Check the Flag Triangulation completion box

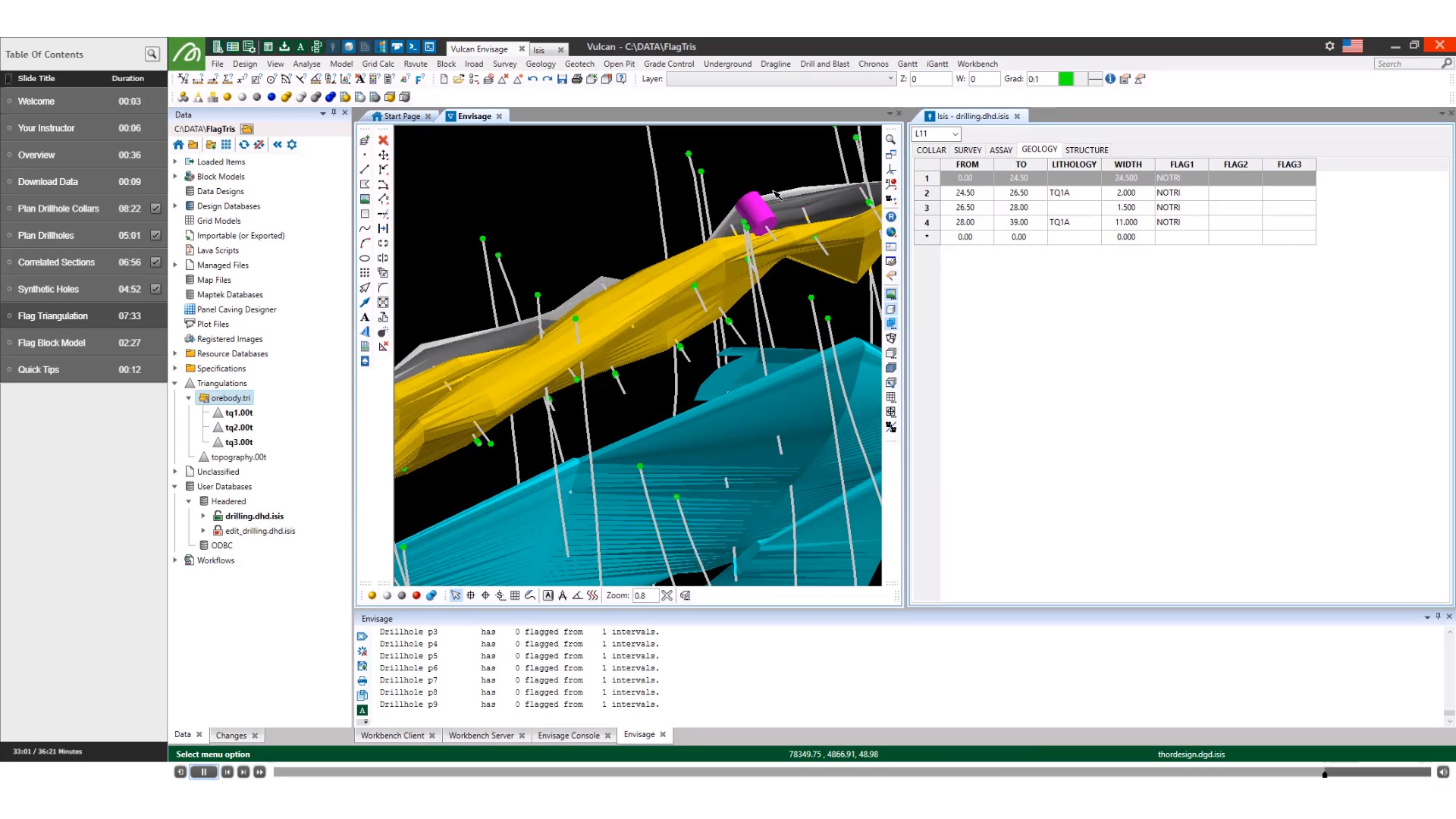click(x=155, y=315)
